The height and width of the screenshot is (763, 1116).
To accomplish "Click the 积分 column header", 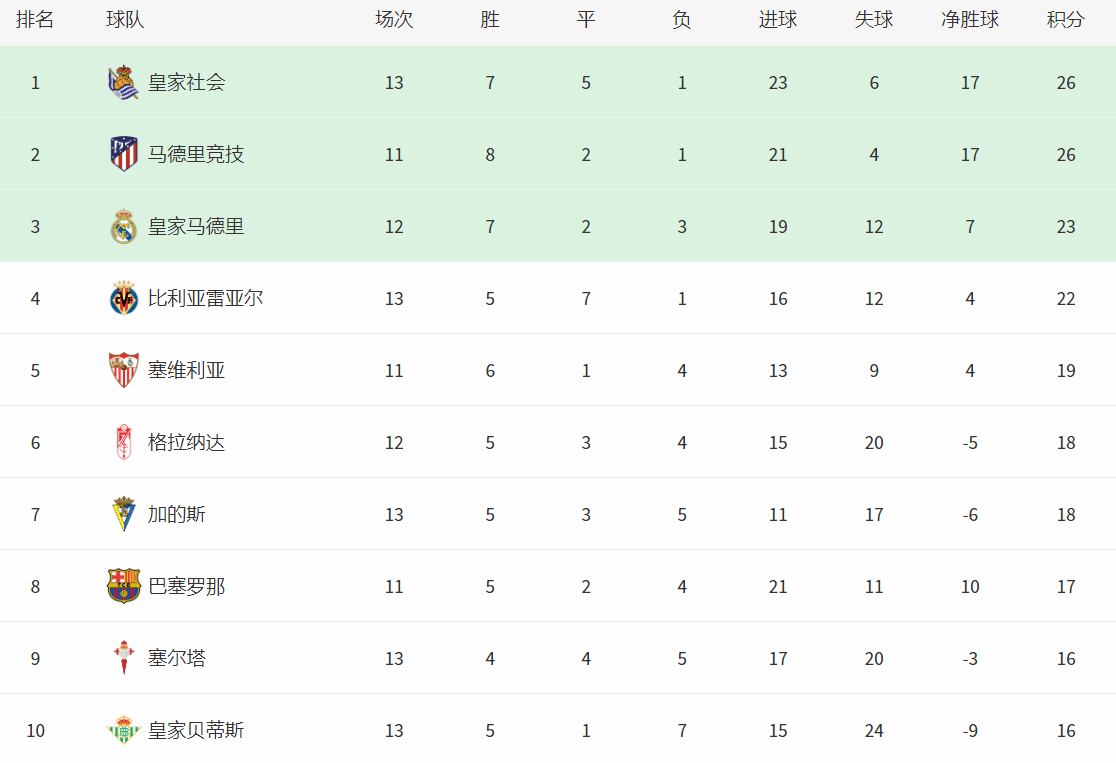I will 1066,20.
